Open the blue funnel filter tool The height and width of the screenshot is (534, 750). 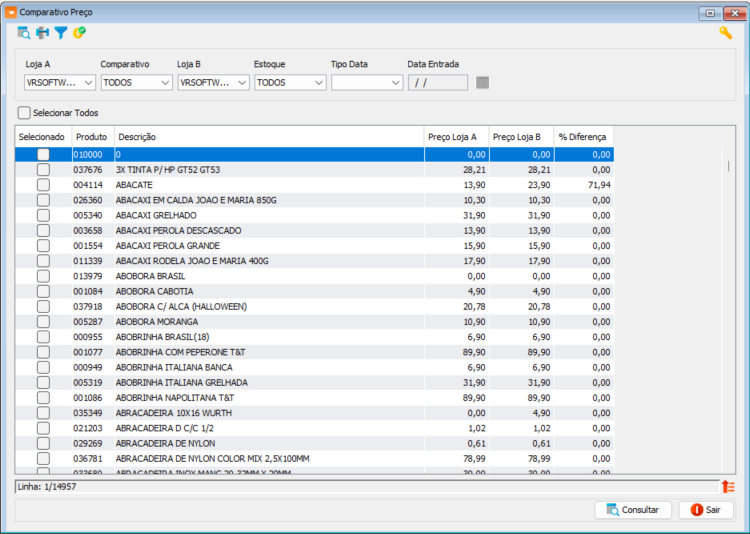[60, 33]
